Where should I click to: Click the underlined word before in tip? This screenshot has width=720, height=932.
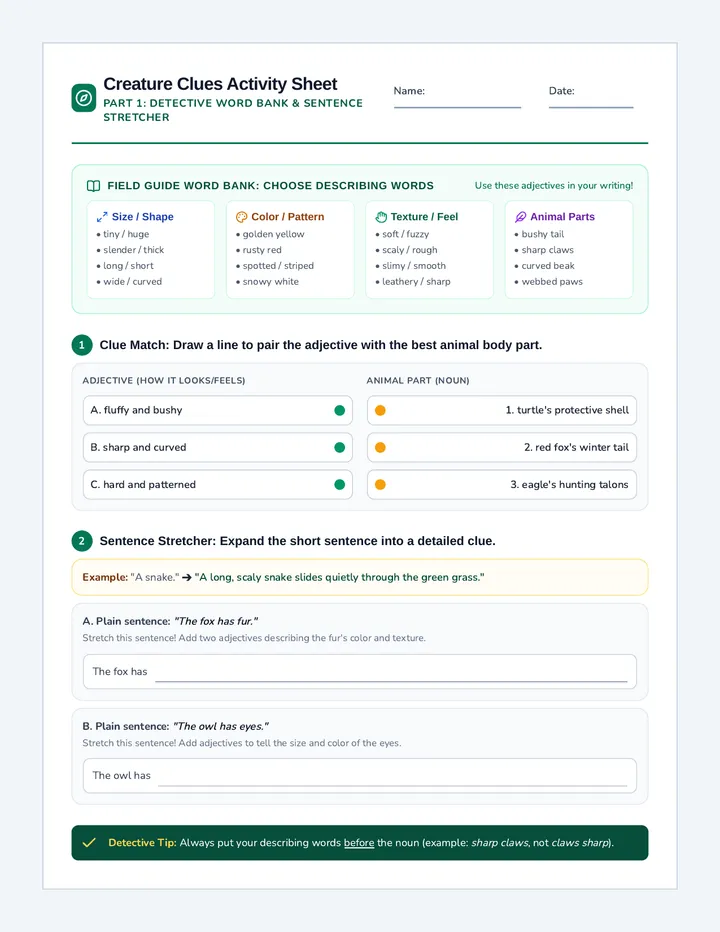point(359,843)
